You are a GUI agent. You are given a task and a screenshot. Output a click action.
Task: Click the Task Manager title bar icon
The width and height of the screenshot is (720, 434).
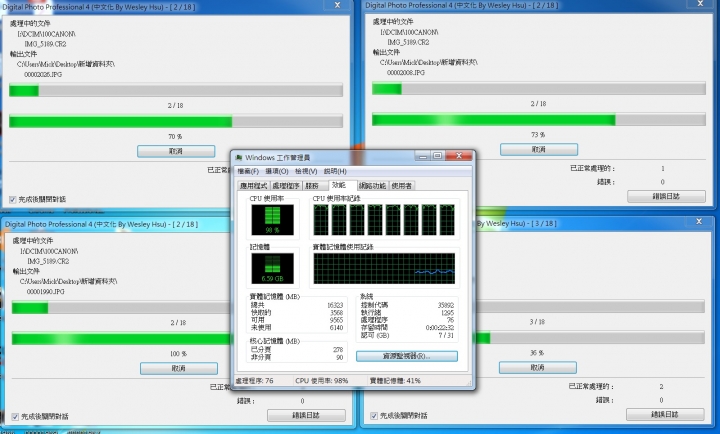(x=239, y=158)
